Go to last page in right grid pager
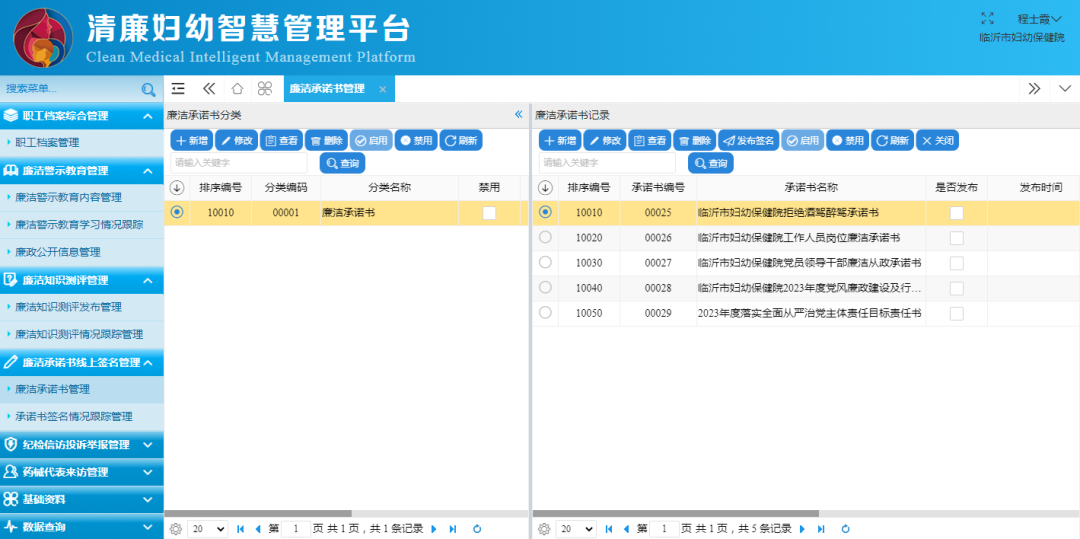The image size is (1080, 539). [821, 529]
